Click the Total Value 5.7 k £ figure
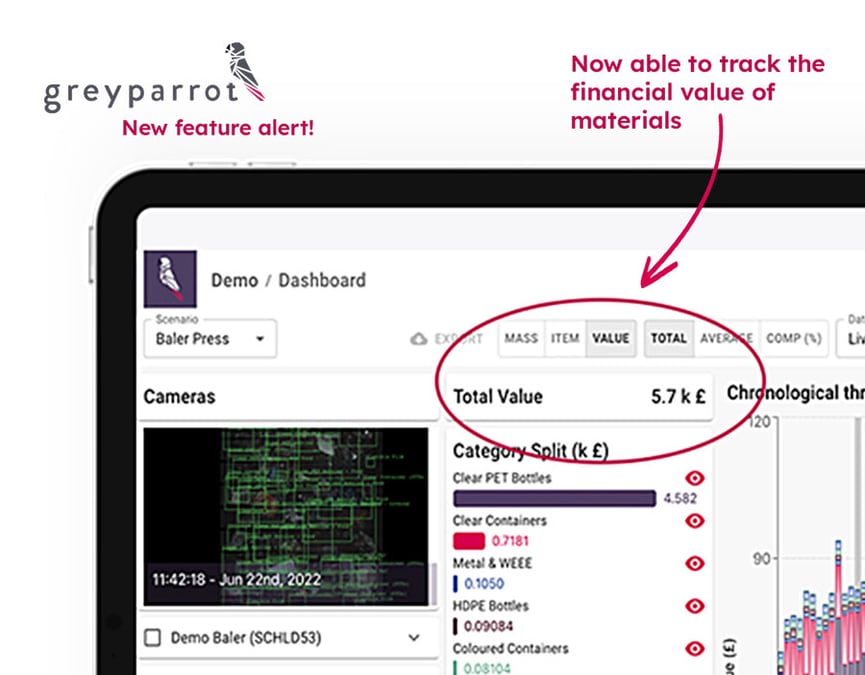Image resolution: width=865 pixels, height=675 pixels. [x=678, y=397]
